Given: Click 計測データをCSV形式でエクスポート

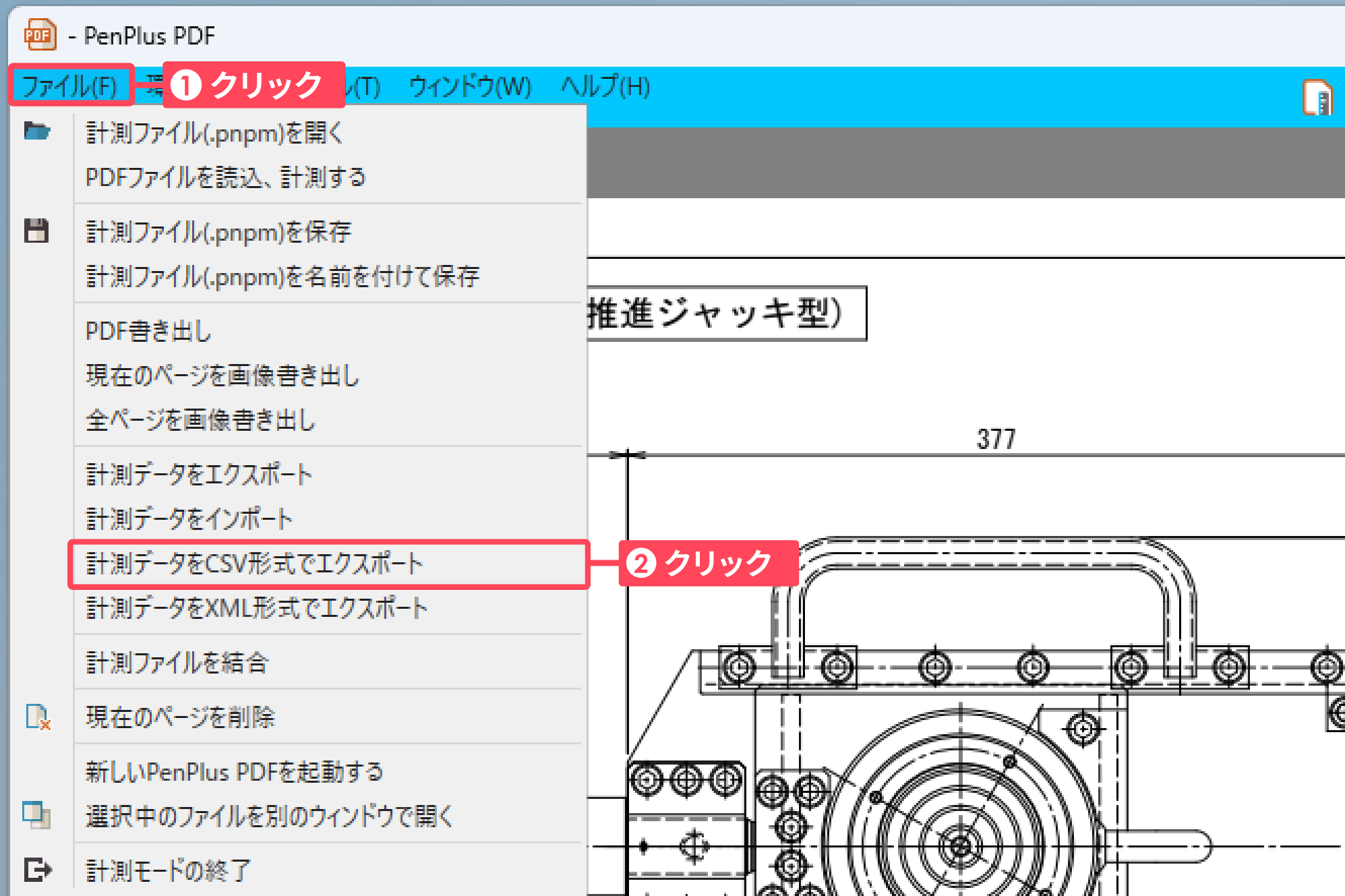Looking at the screenshot, I should click(328, 564).
